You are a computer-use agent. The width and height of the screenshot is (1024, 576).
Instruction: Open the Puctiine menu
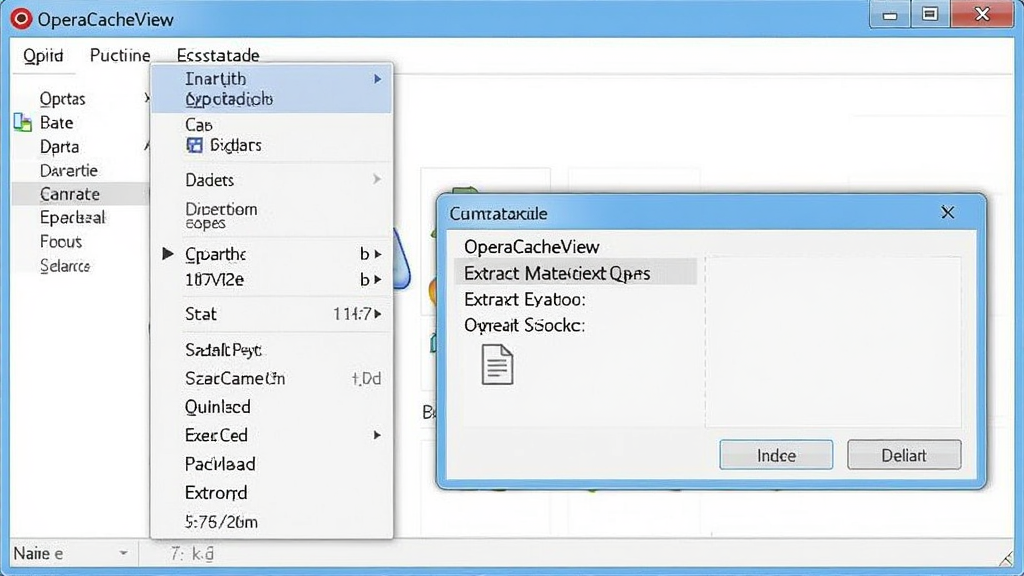click(x=120, y=56)
